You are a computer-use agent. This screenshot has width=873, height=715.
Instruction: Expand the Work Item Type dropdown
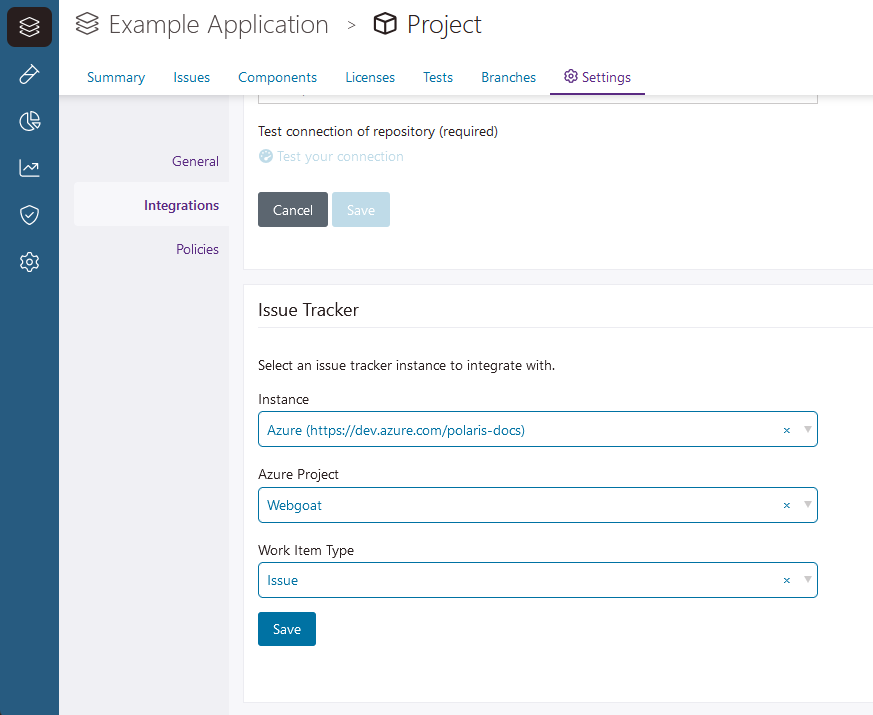coord(807,580)
